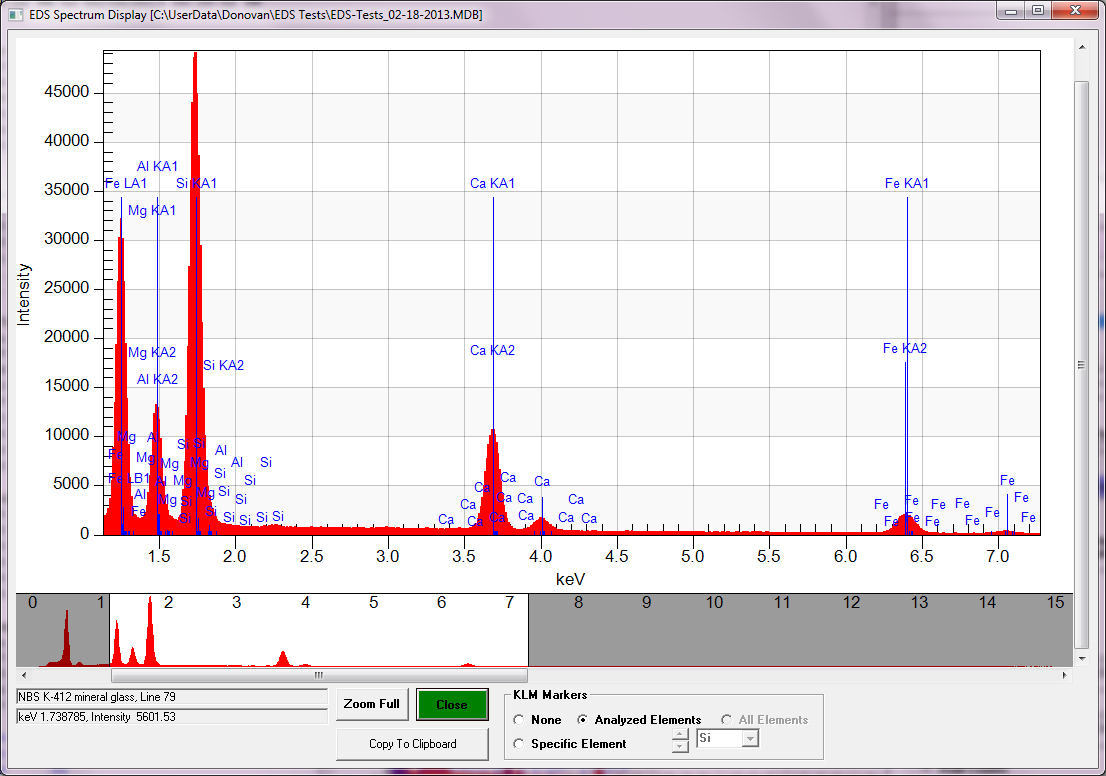The height and width of the screenshot is (776, 1106).
Task: Click the green Close button
Action: point(452,705)
